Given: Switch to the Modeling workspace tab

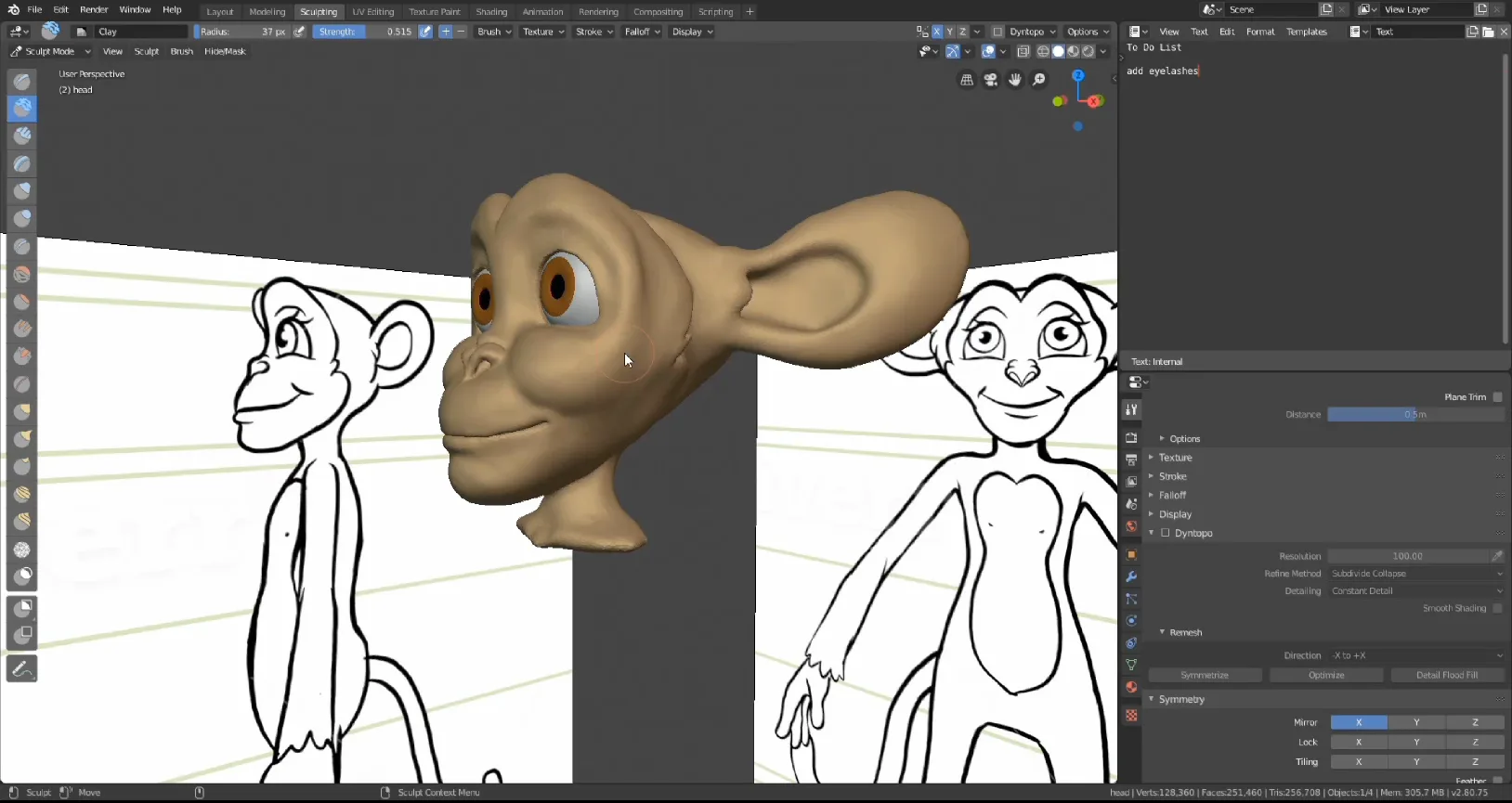Looking at the screenshot, I should pyautogui.click(x=267, y=12).
